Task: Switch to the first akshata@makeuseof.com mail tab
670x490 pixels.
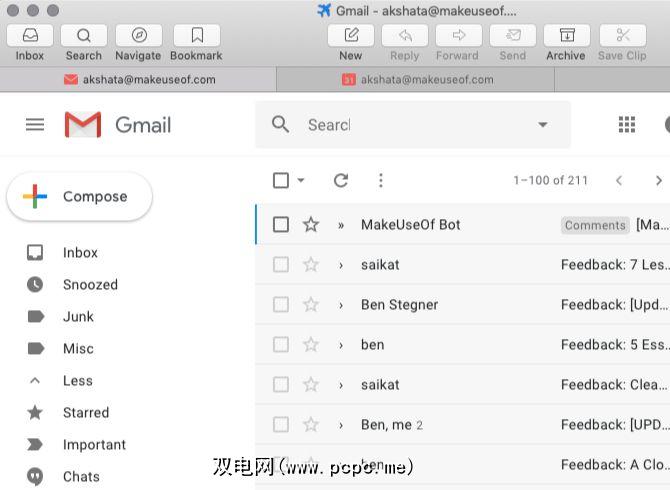Action: pos(138,79)
